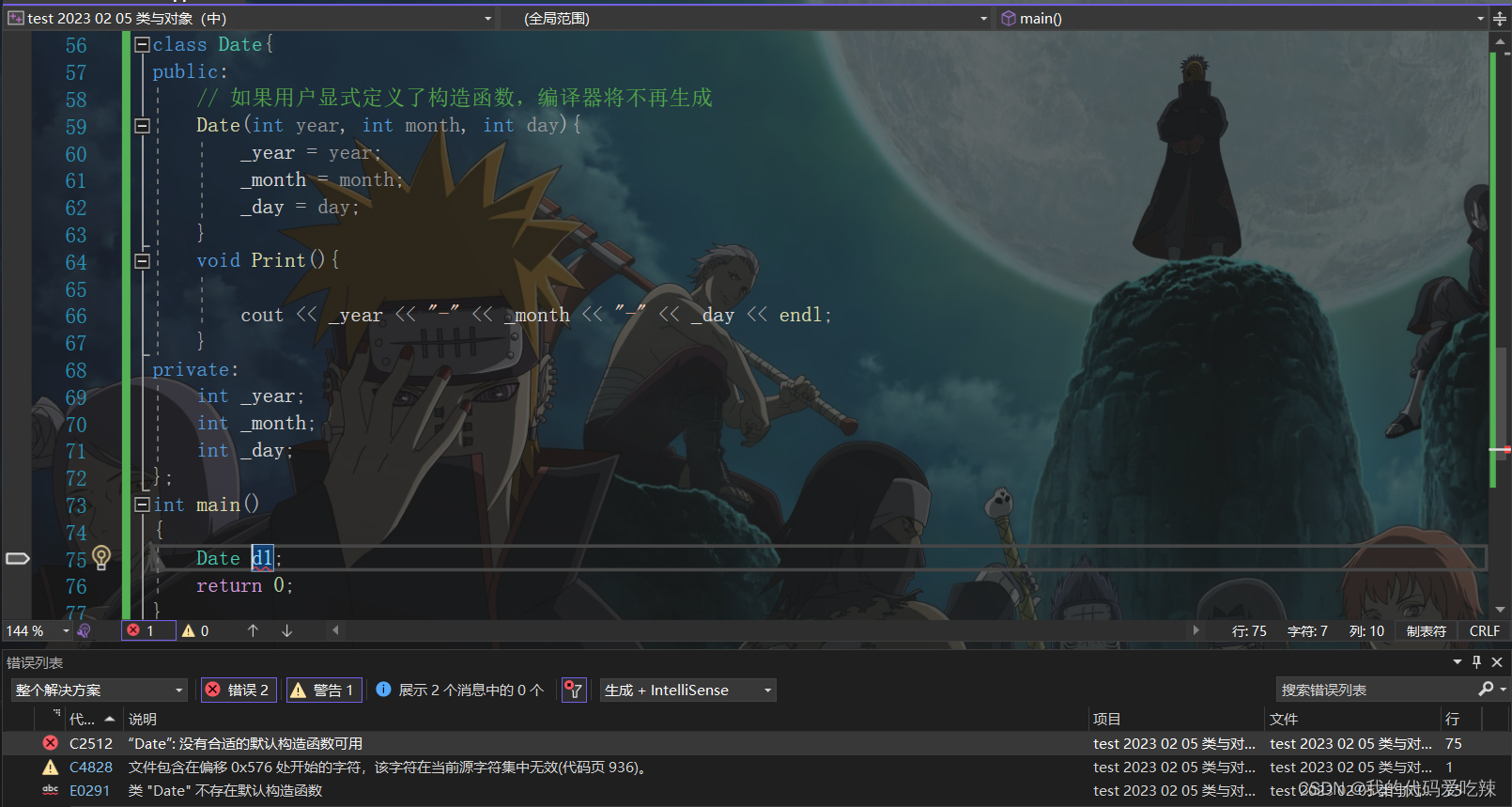The height and width of the screenshot is (807, 1512).
Task: Click the error count indicator
Action: [148, 631]
